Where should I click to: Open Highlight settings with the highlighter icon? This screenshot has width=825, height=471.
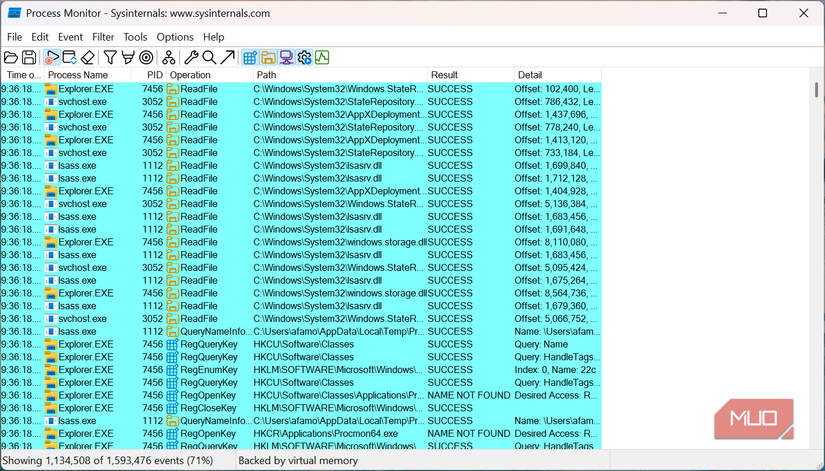point(128,57)
